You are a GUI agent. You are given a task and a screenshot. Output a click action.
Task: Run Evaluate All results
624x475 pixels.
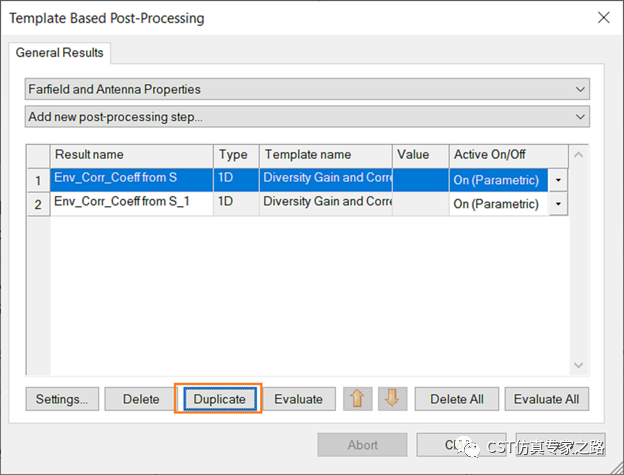click(546, 399)
